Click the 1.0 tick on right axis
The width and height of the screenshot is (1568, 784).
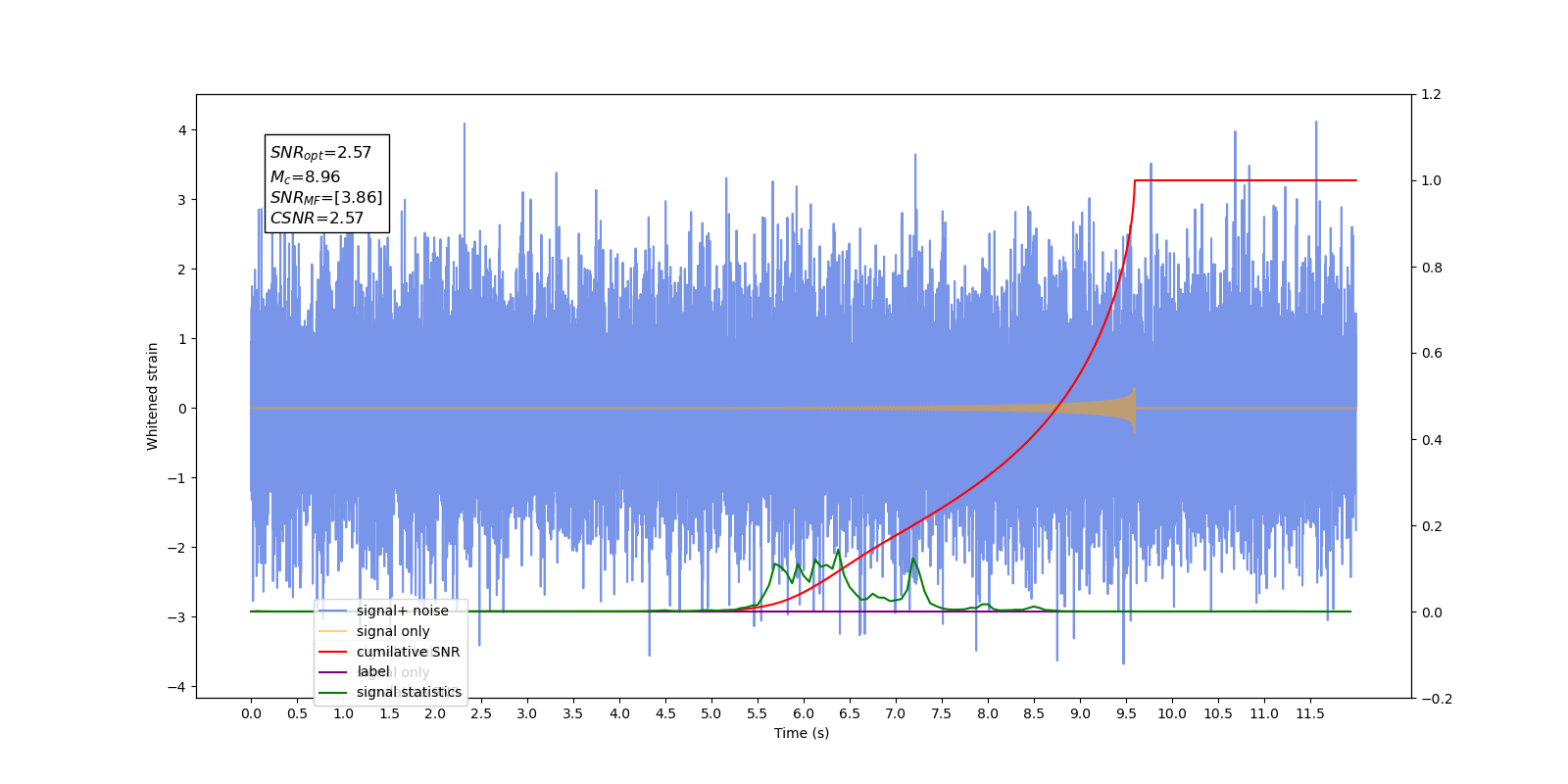(1432, 180)
